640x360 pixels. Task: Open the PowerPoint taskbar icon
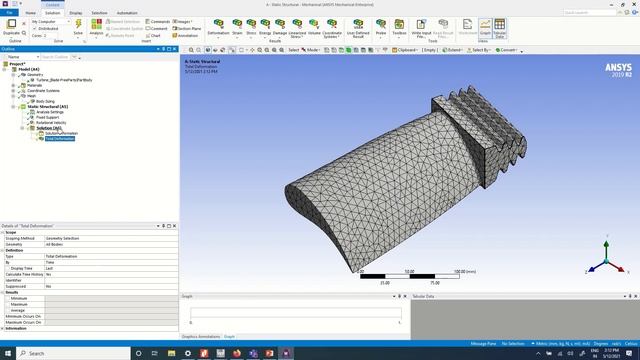(x=269, y=353)
